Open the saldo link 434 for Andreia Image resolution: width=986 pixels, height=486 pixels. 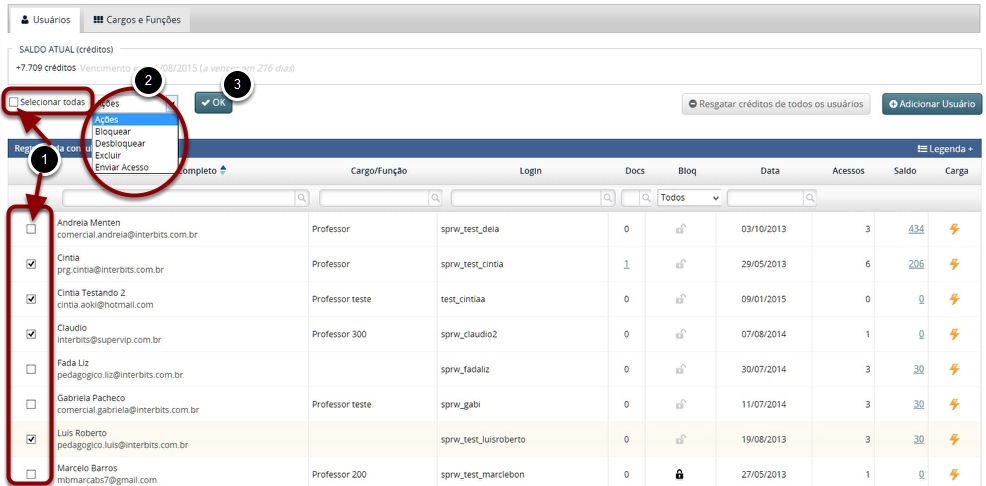point(916,229)
